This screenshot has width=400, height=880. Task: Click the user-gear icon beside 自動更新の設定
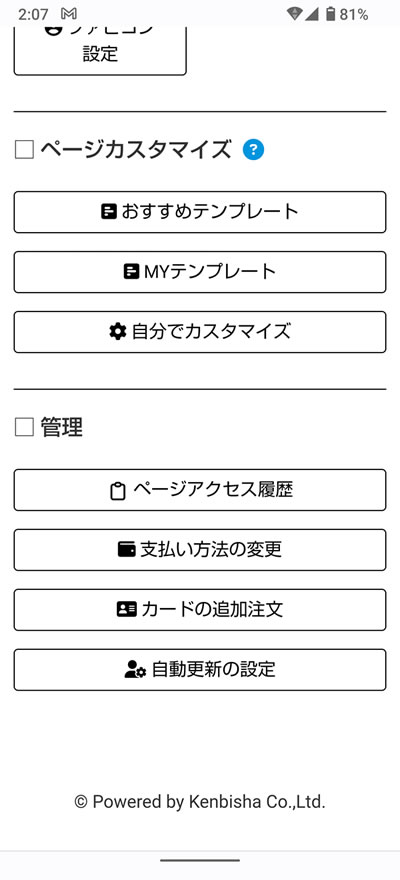tap(135, 670)
